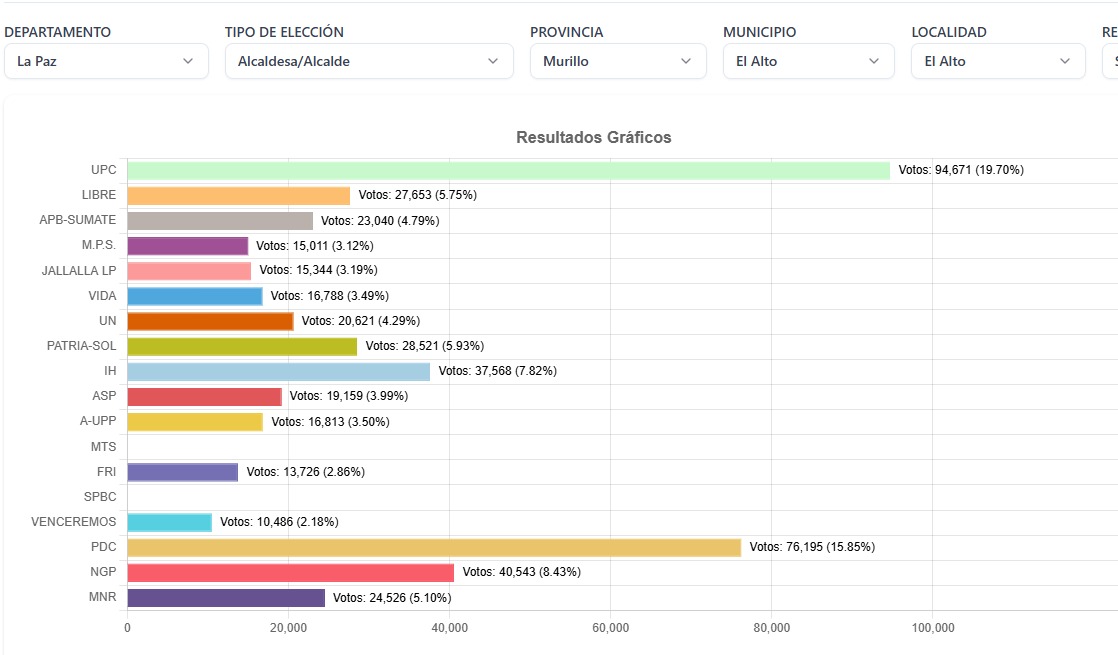Image resolution: width=1118 pixels, height=655 pixels.
Task: Click the green UPC bar
Action: 508,170
